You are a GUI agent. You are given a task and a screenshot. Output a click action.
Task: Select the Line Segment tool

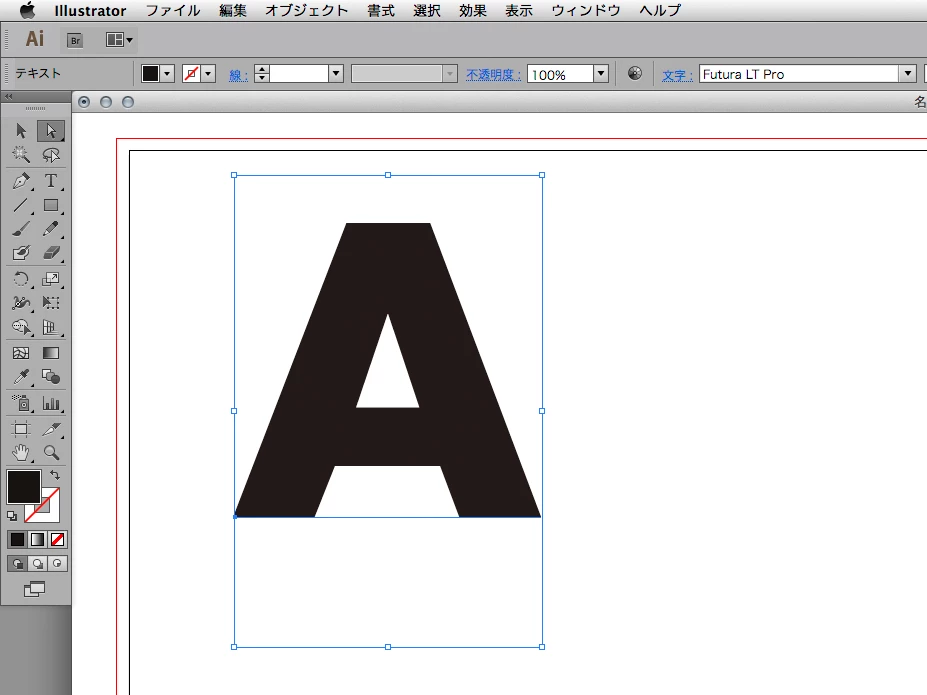click(x=21, y=205)
